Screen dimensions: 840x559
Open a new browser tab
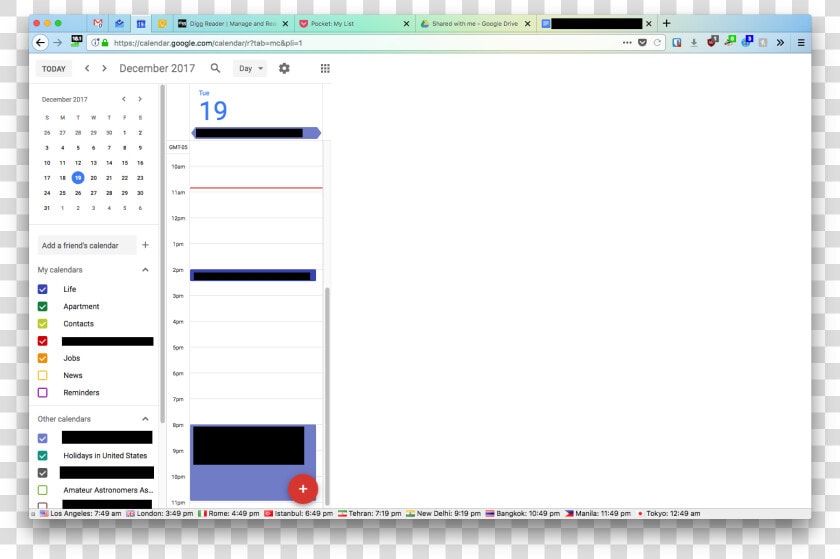tap(666, 23)
